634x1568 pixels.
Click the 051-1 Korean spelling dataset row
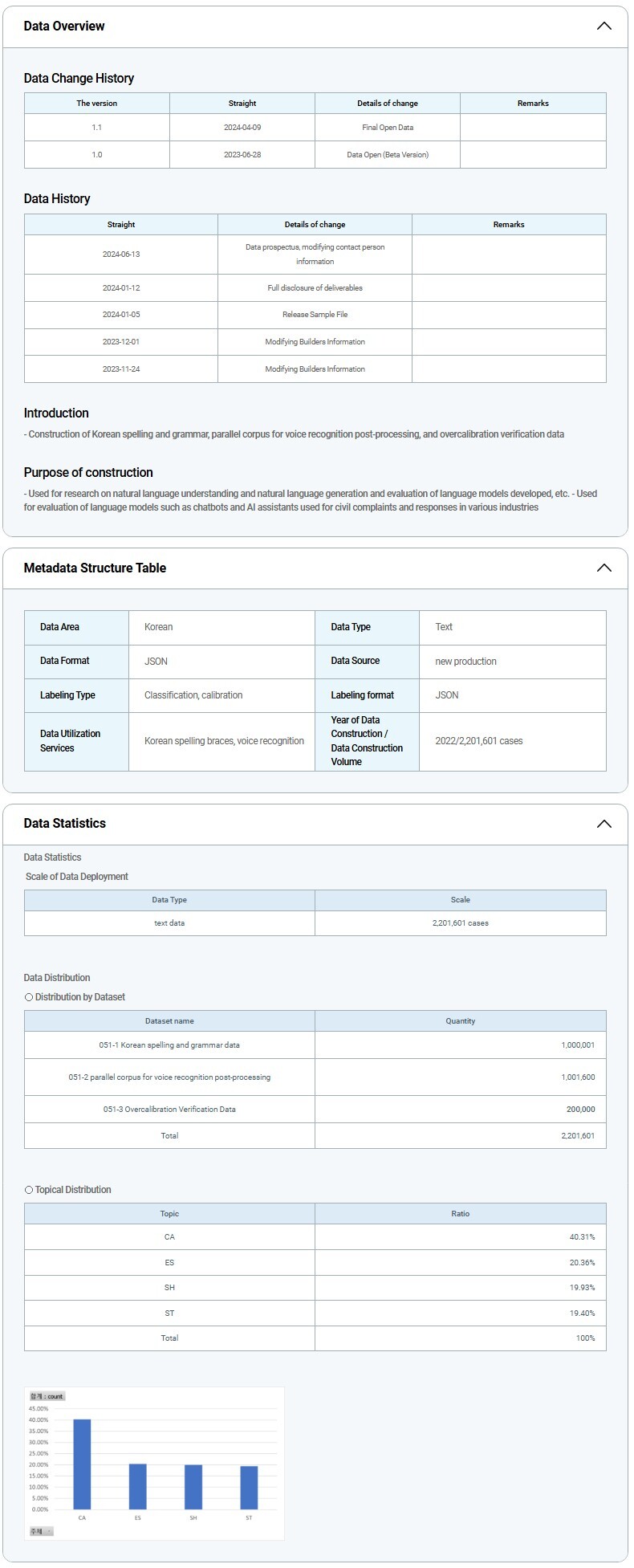coord(169,1045)
